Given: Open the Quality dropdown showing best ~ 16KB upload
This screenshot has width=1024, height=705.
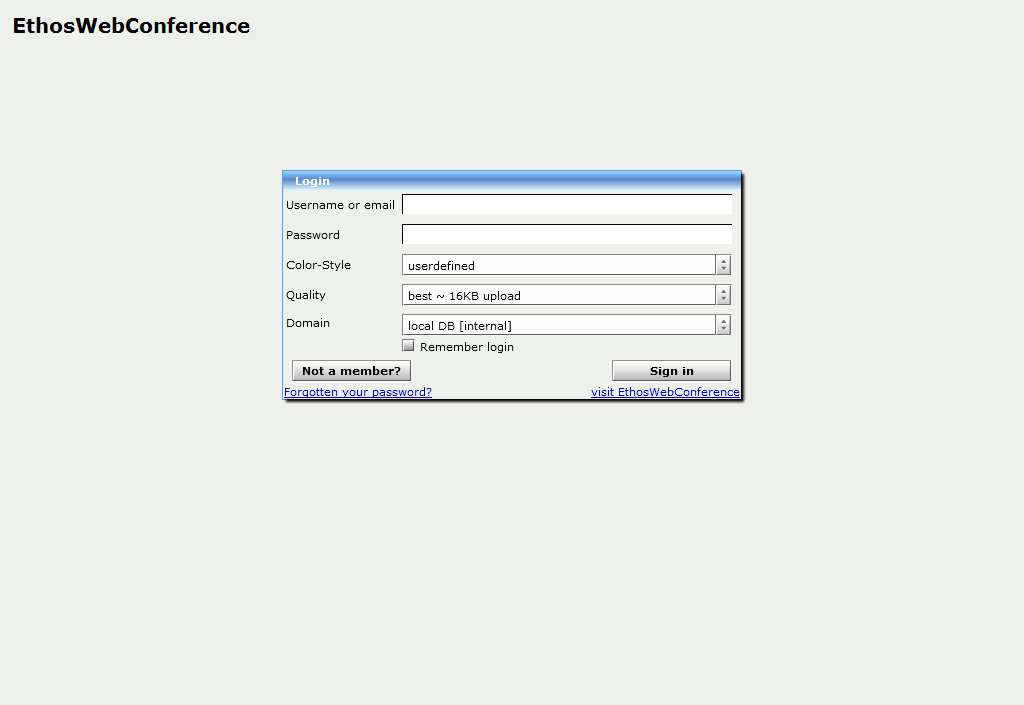Looking at the screenshot, I should [x=558, y=296].
